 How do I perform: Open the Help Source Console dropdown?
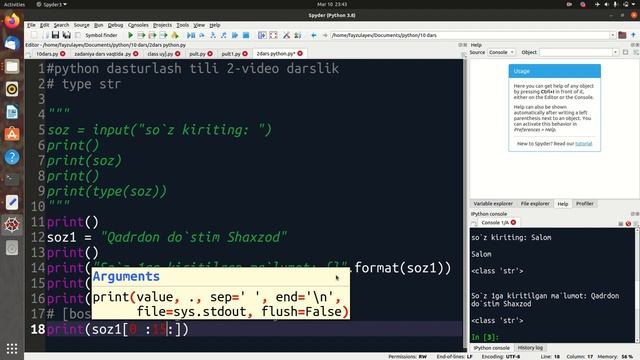click(x=501, y=52)
